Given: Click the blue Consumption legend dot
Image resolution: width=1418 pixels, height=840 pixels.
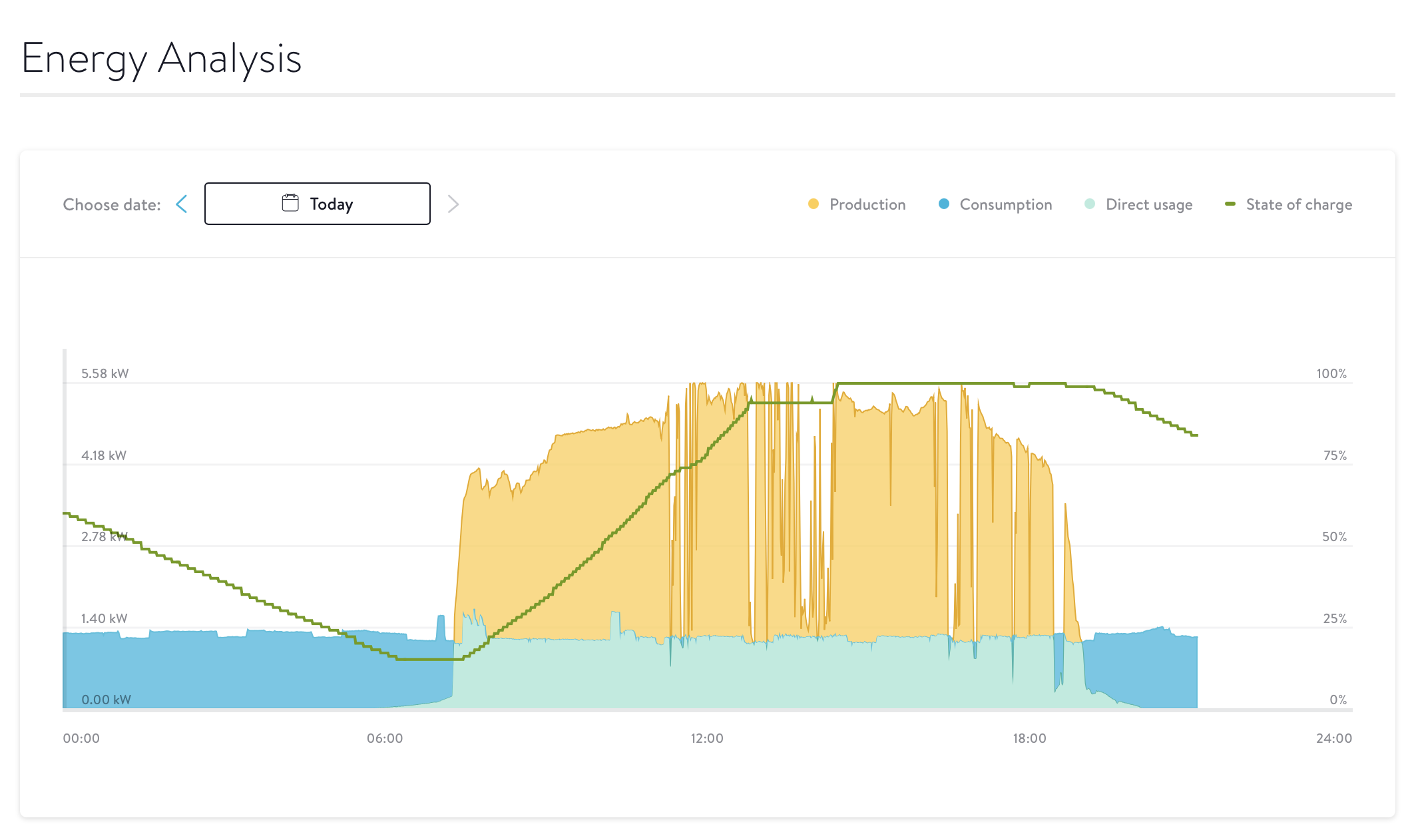Looking at the screenshot, I should [x=943, y=204].
